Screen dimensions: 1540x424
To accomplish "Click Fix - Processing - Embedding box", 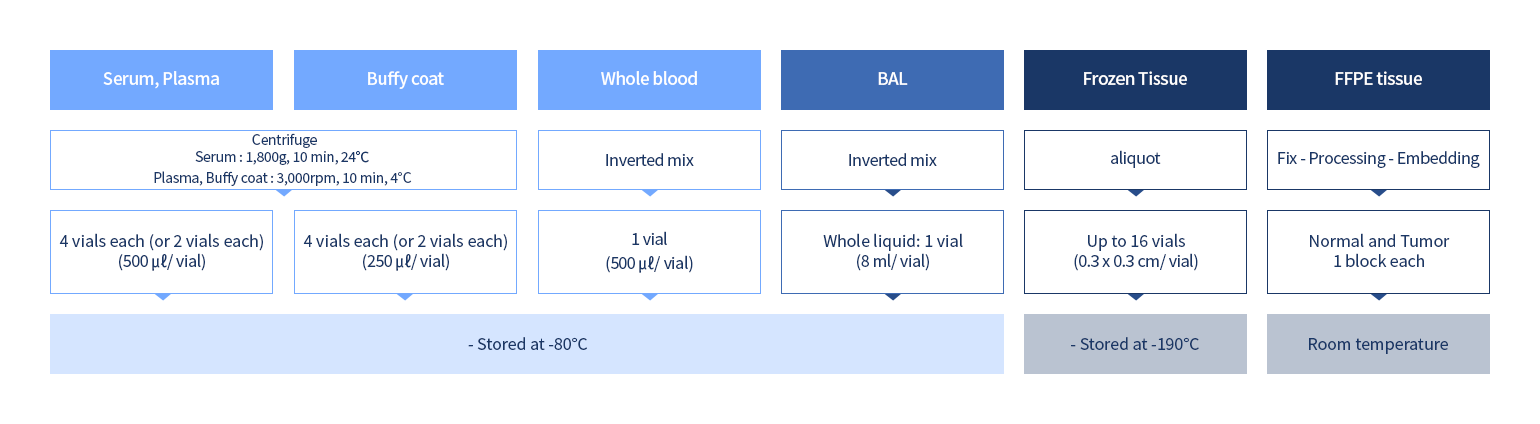I will (x=1378, y=160).
